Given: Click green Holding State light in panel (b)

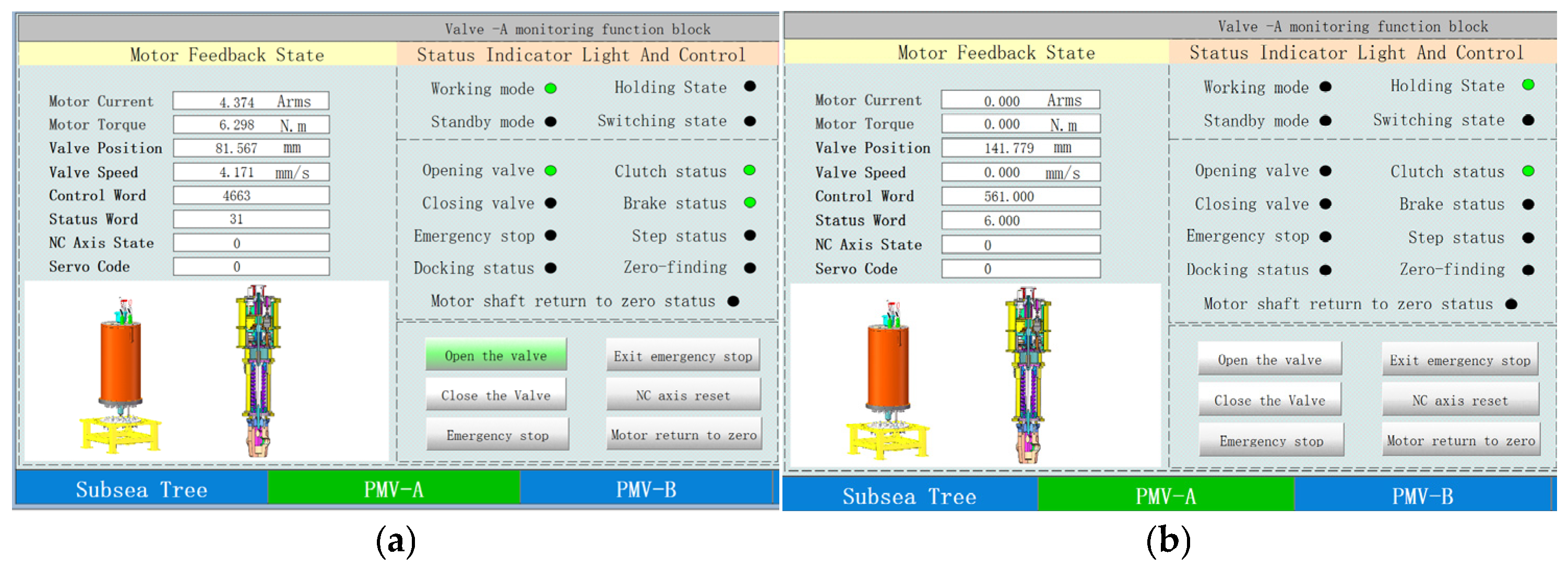Looking at the screenshot, I should [x=1528, y=85].
